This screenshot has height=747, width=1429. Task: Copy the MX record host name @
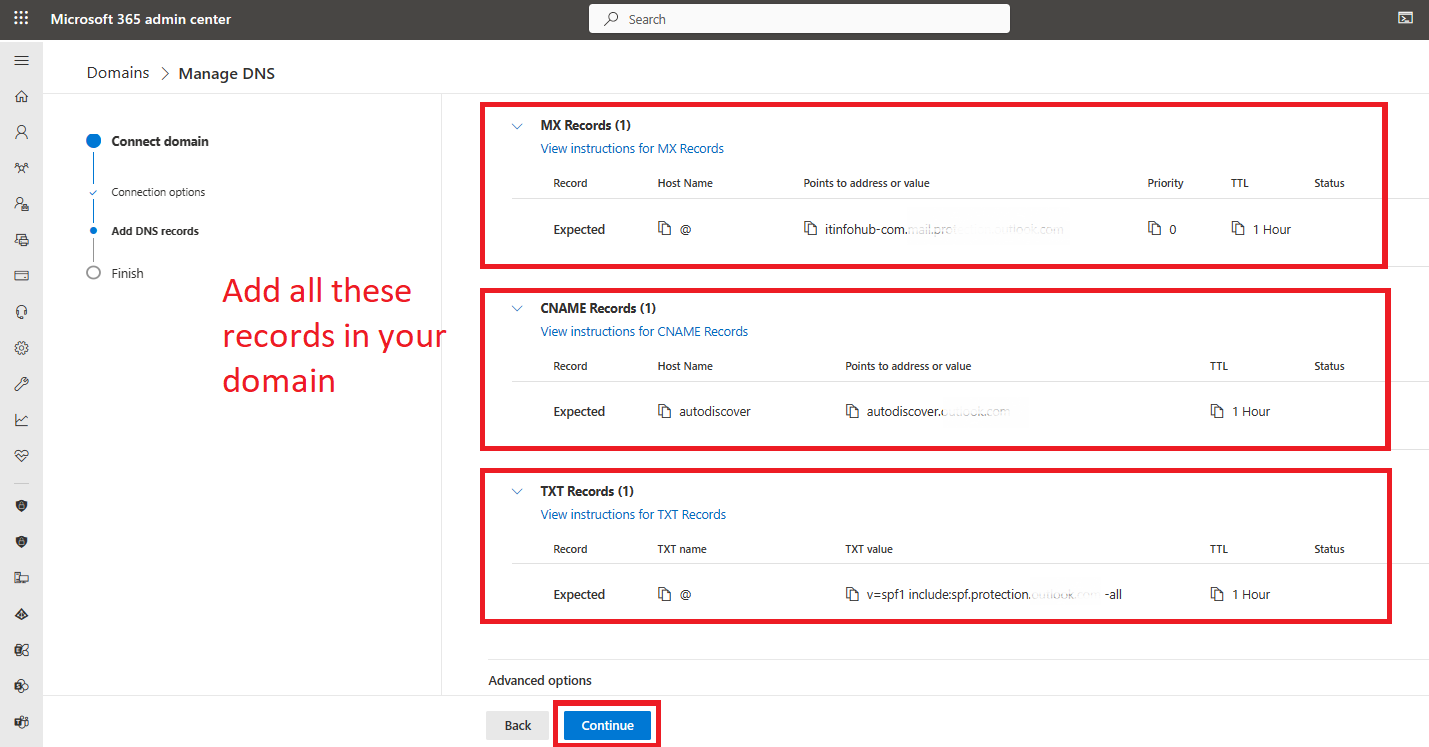pos(664,229)
